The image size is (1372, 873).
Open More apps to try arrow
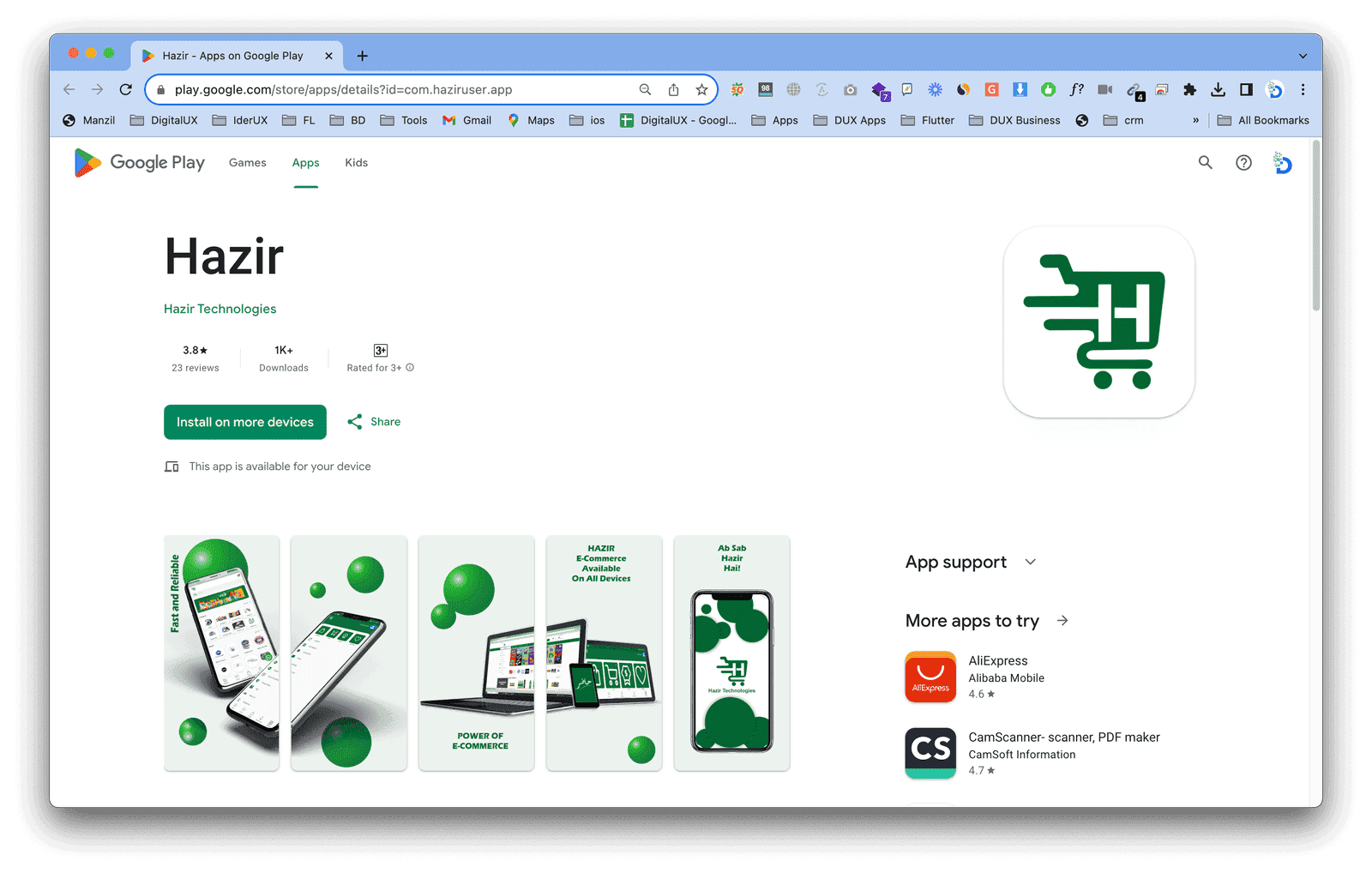1062,620
